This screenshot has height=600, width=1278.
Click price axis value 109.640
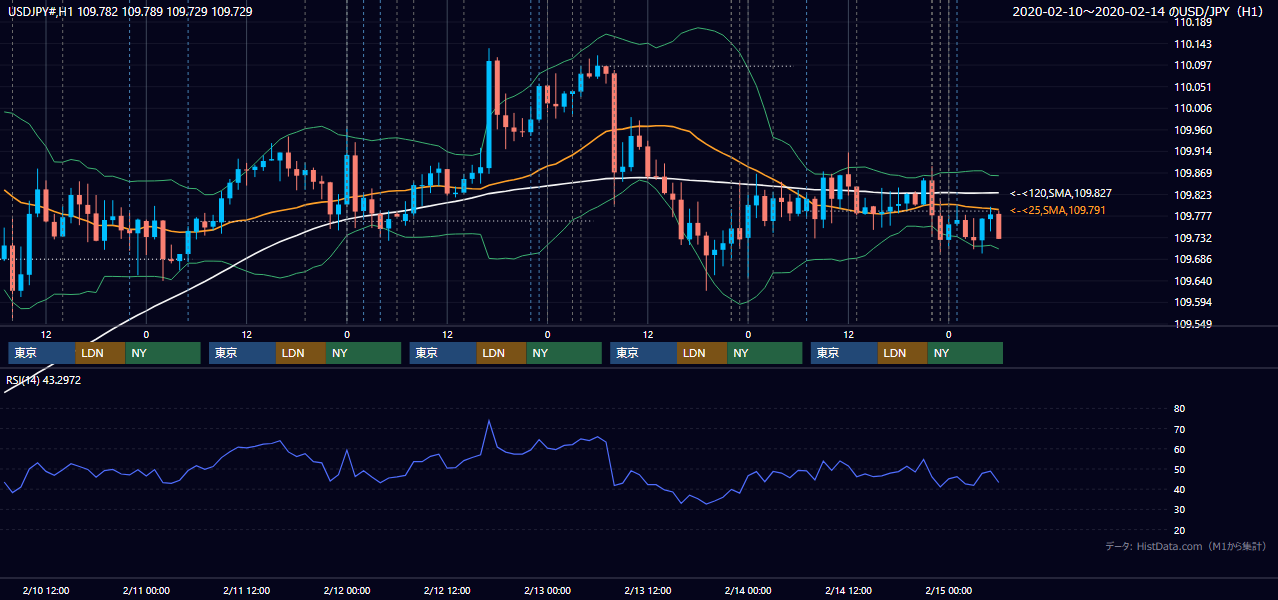coord(1194,281)
